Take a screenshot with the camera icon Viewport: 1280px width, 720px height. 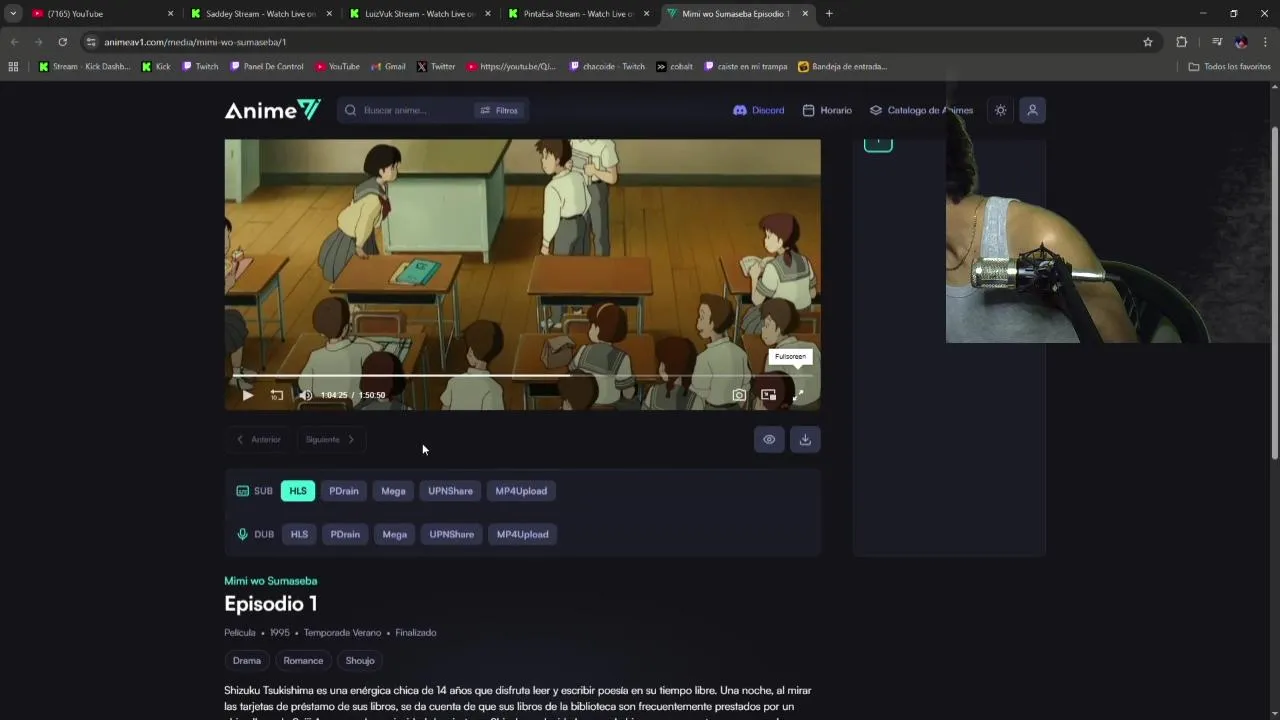(739, 395)
